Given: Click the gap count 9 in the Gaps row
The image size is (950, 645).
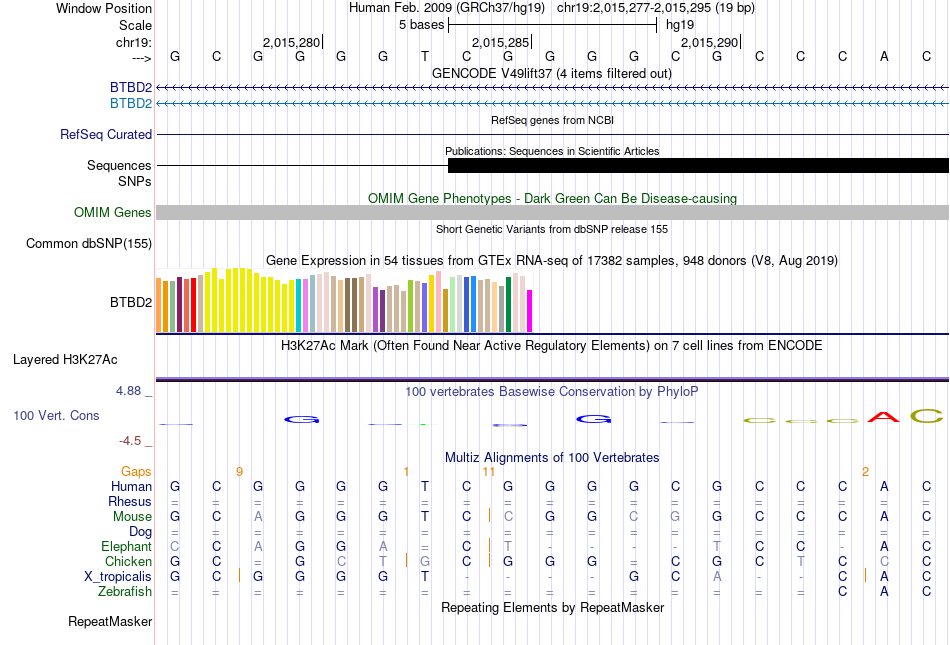Looking at the screenshot, I should 239,472.
